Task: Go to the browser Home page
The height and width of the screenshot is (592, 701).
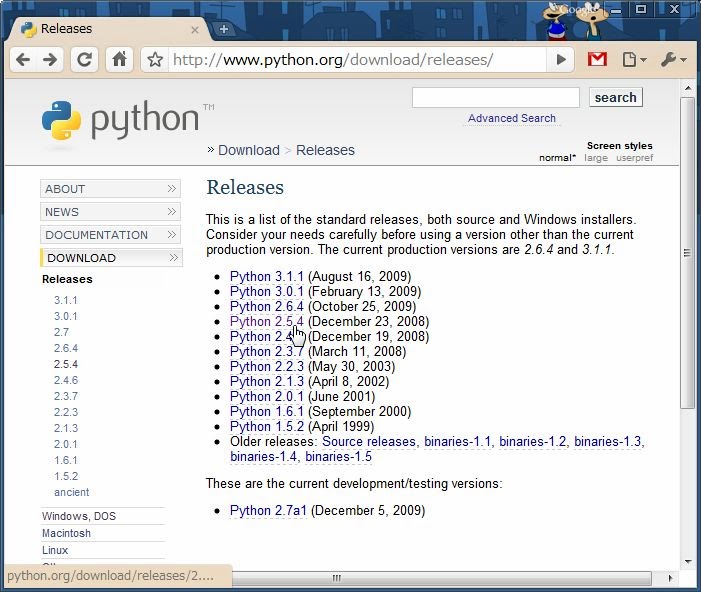Action: 119,60
